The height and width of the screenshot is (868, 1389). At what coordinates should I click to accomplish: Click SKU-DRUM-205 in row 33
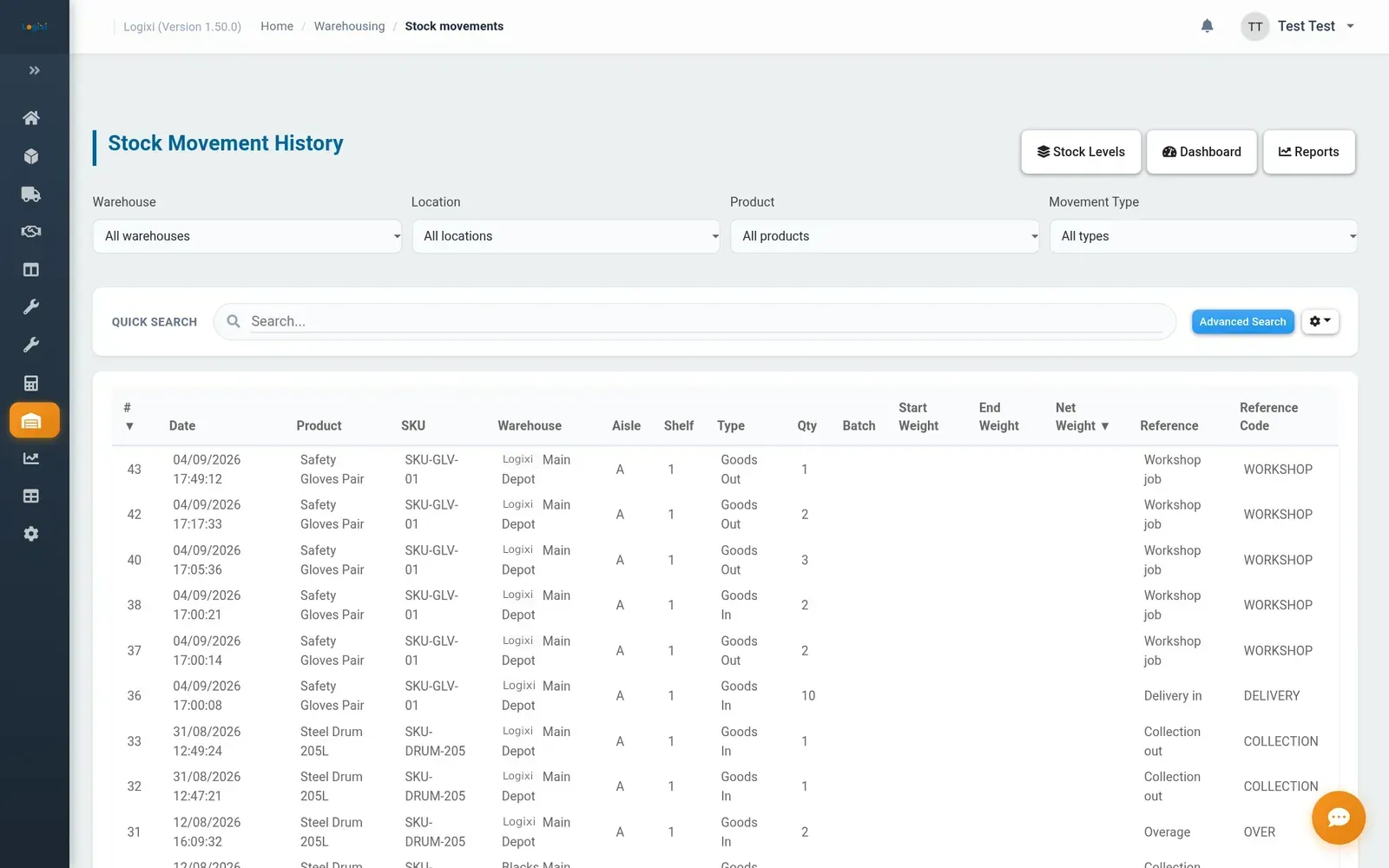click(435, 741)
